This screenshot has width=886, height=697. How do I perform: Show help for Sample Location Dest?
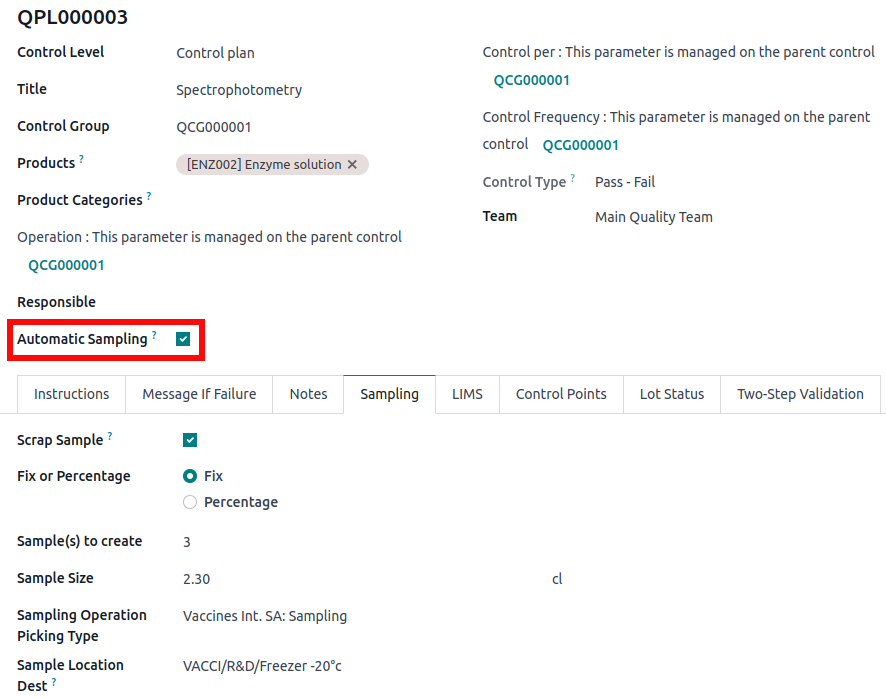[54, 682]
